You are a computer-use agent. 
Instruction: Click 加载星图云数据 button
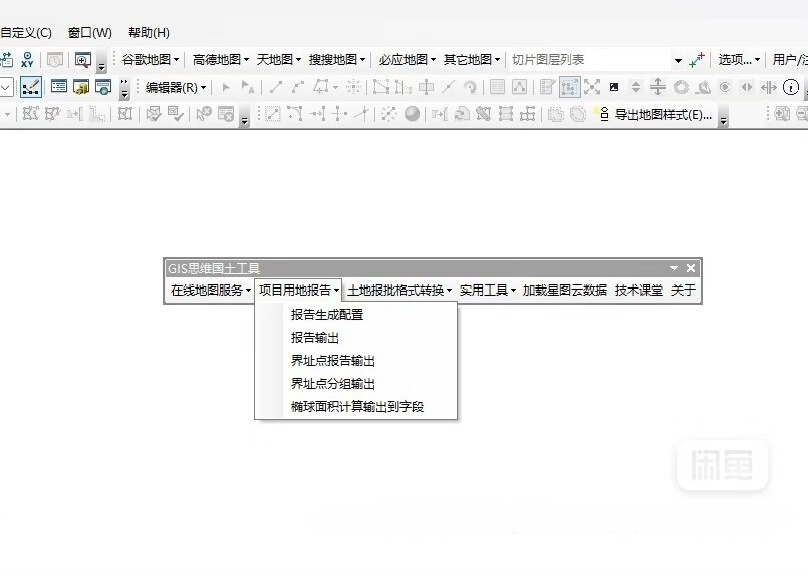coord(565,290)
